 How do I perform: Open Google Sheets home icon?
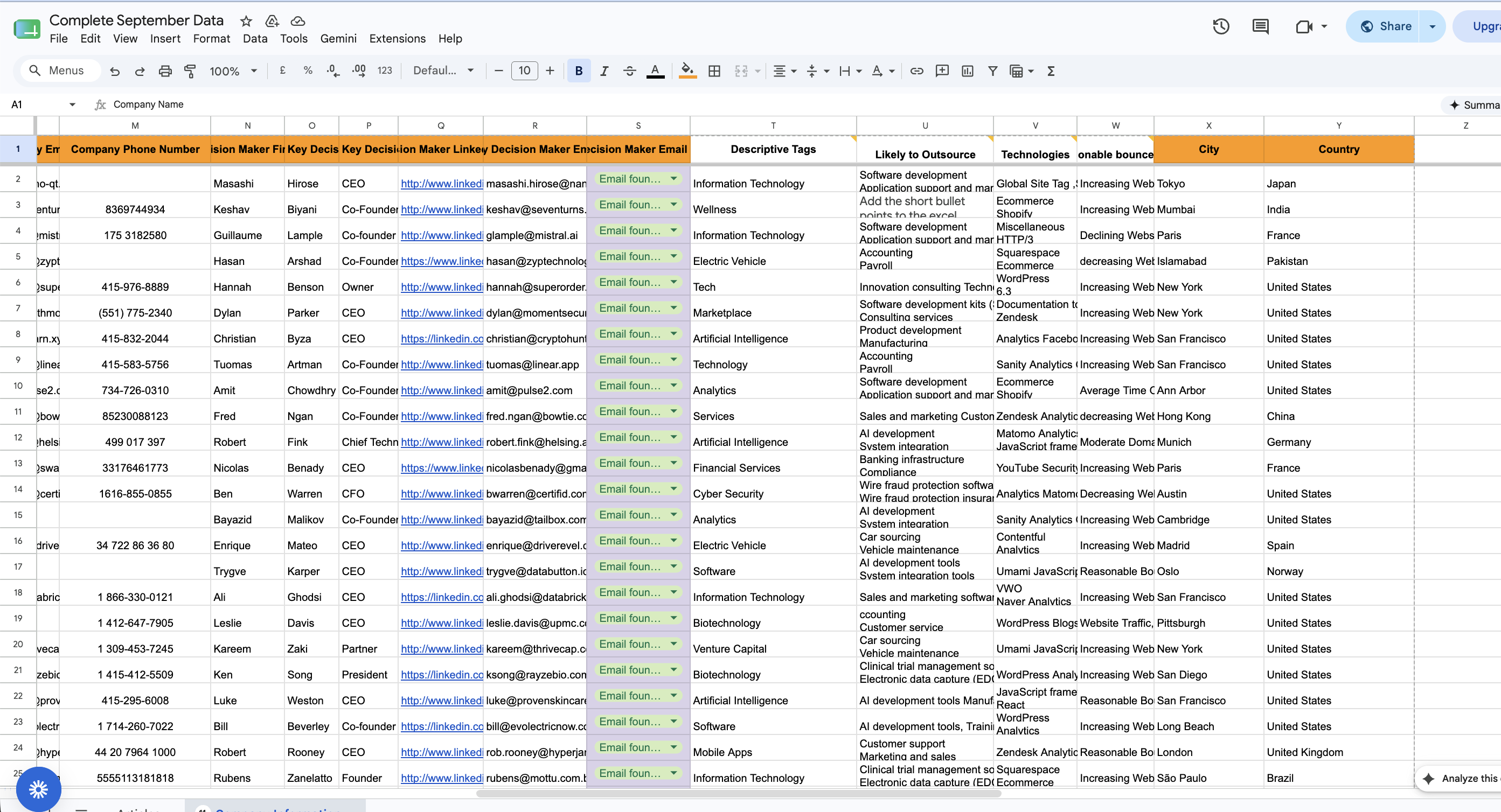click(x=27, y=28)
